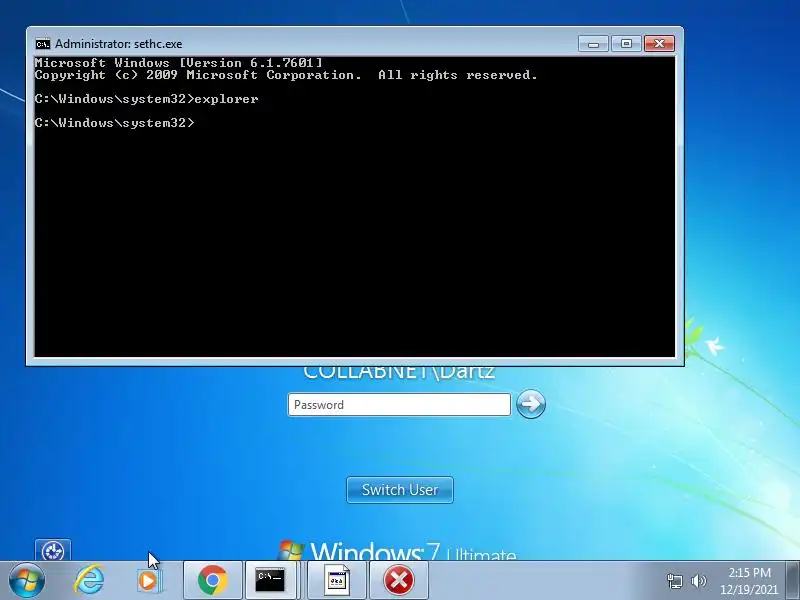Switch to Command Prompt taskbar button
800x600 pixels.
click(270, 581)
